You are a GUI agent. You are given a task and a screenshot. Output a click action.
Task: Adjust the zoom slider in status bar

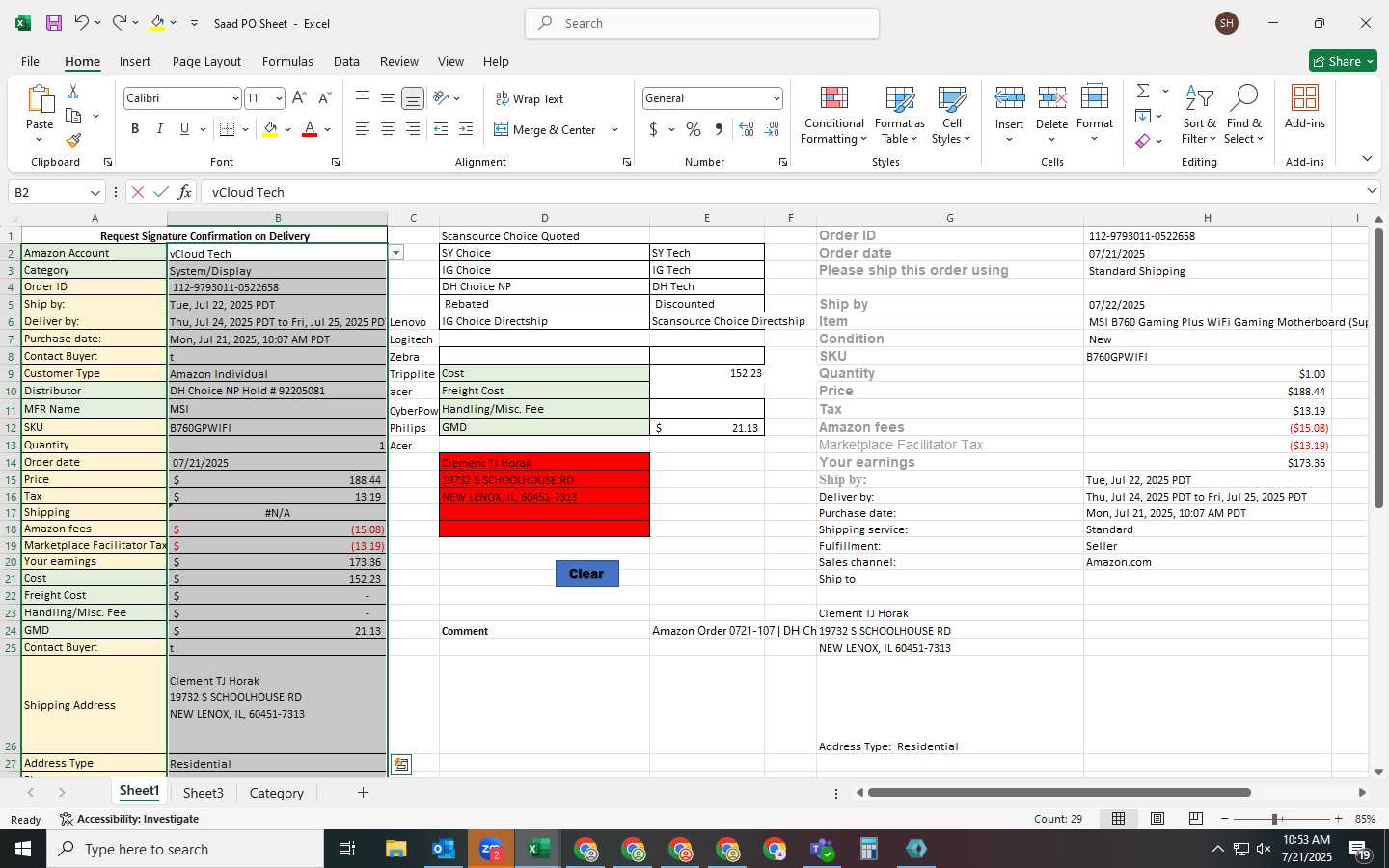tap(1275, 819)
